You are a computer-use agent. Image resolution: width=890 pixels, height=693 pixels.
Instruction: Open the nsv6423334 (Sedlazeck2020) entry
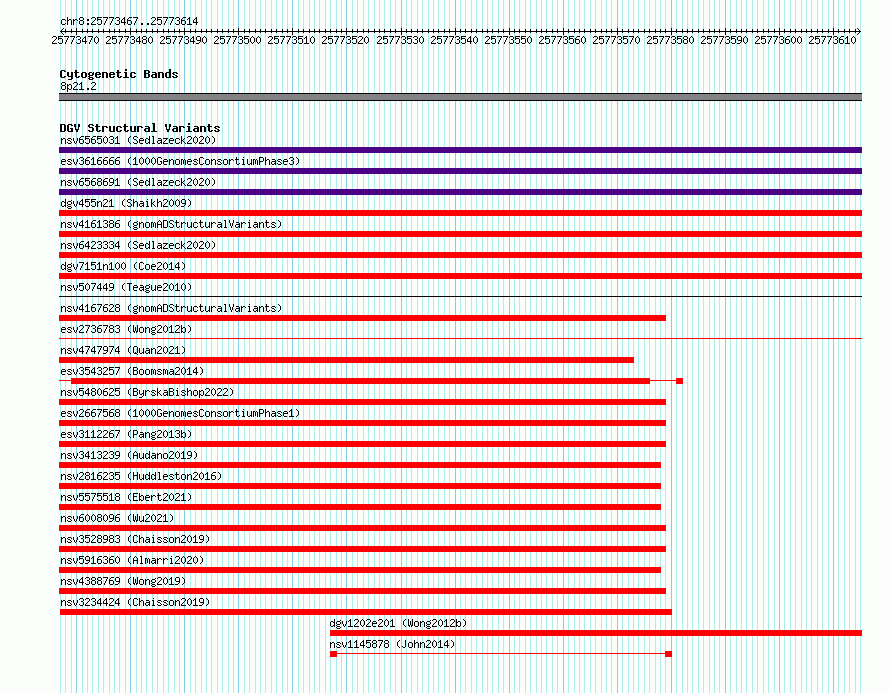pyautogui.click(x=138, y=245)
